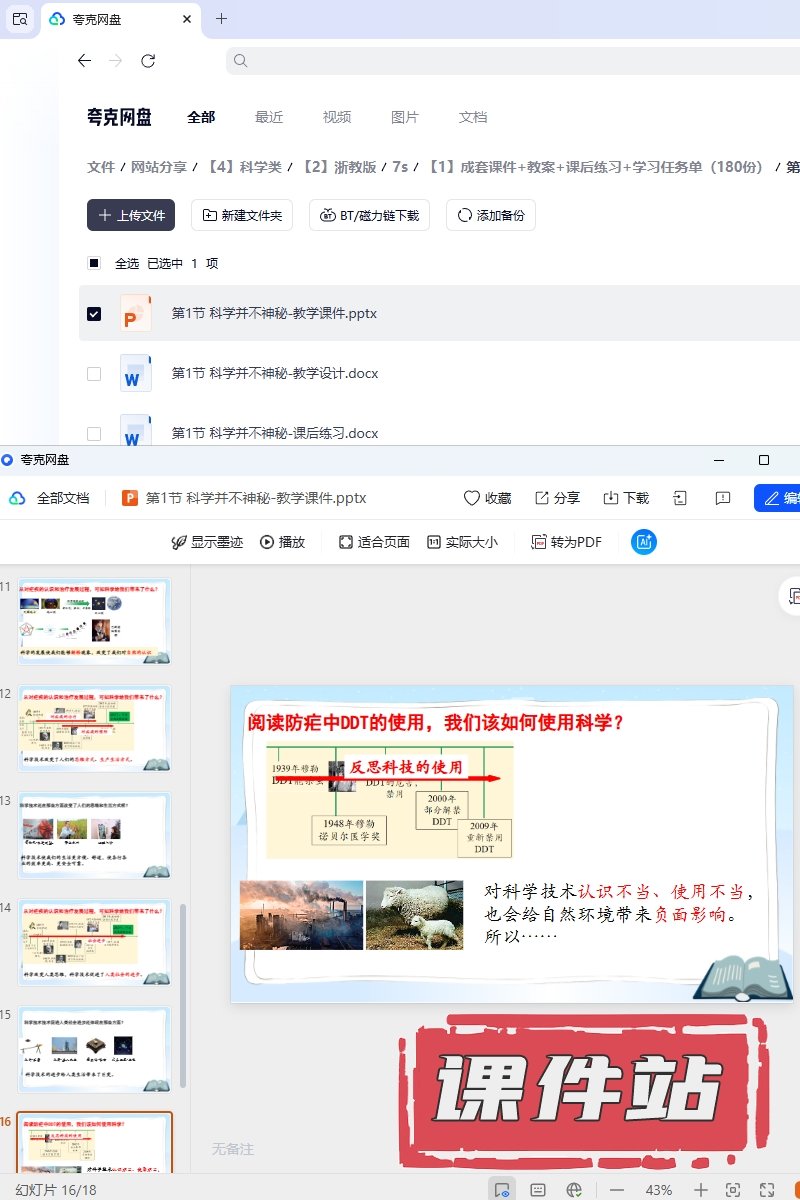
Task: Click the zoom in plus icon
Action: click(x=701, y=1190)
